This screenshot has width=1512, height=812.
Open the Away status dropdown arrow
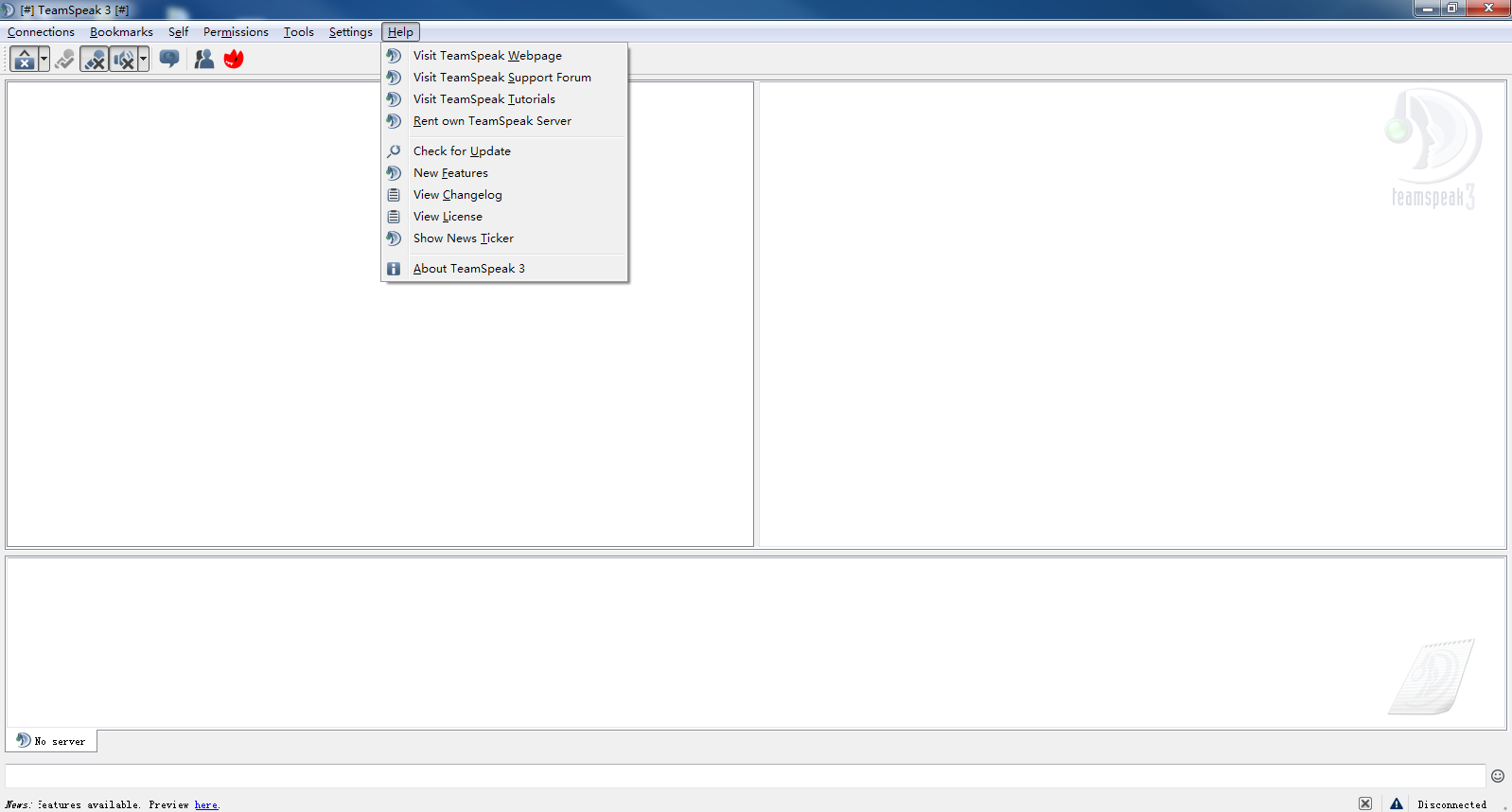coord(44,60)
